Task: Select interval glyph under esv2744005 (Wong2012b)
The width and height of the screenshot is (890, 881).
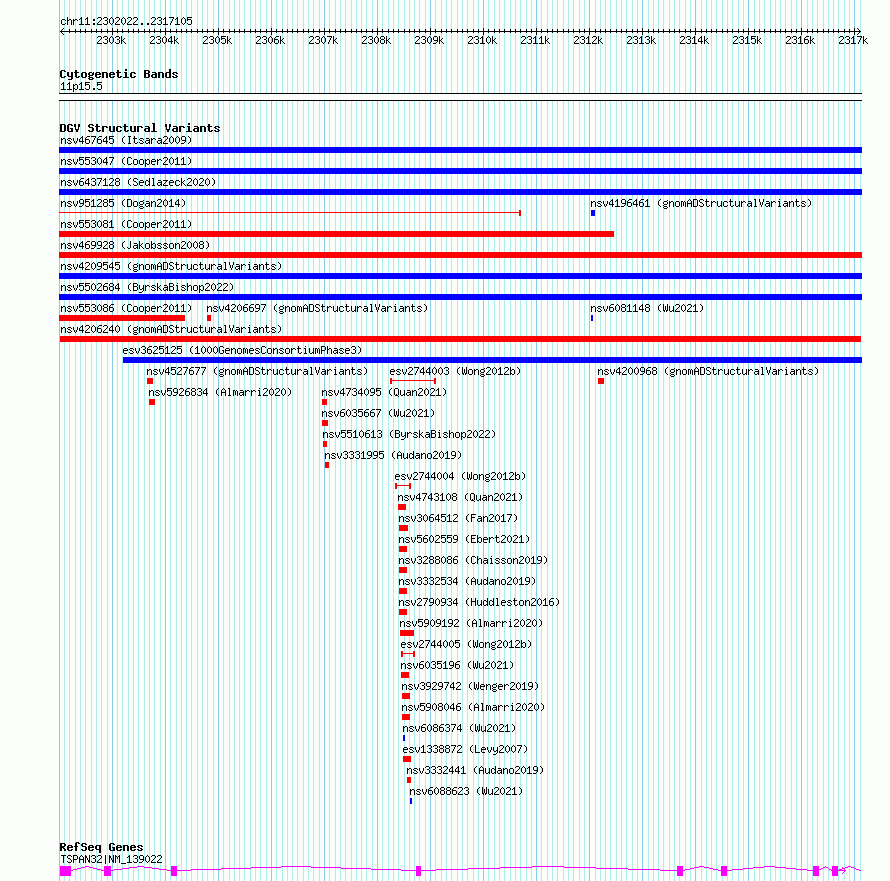Action: click(408, 654)
